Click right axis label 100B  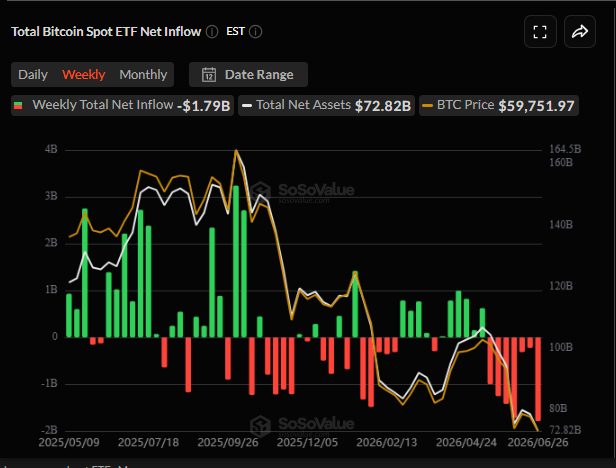[561, 347]
